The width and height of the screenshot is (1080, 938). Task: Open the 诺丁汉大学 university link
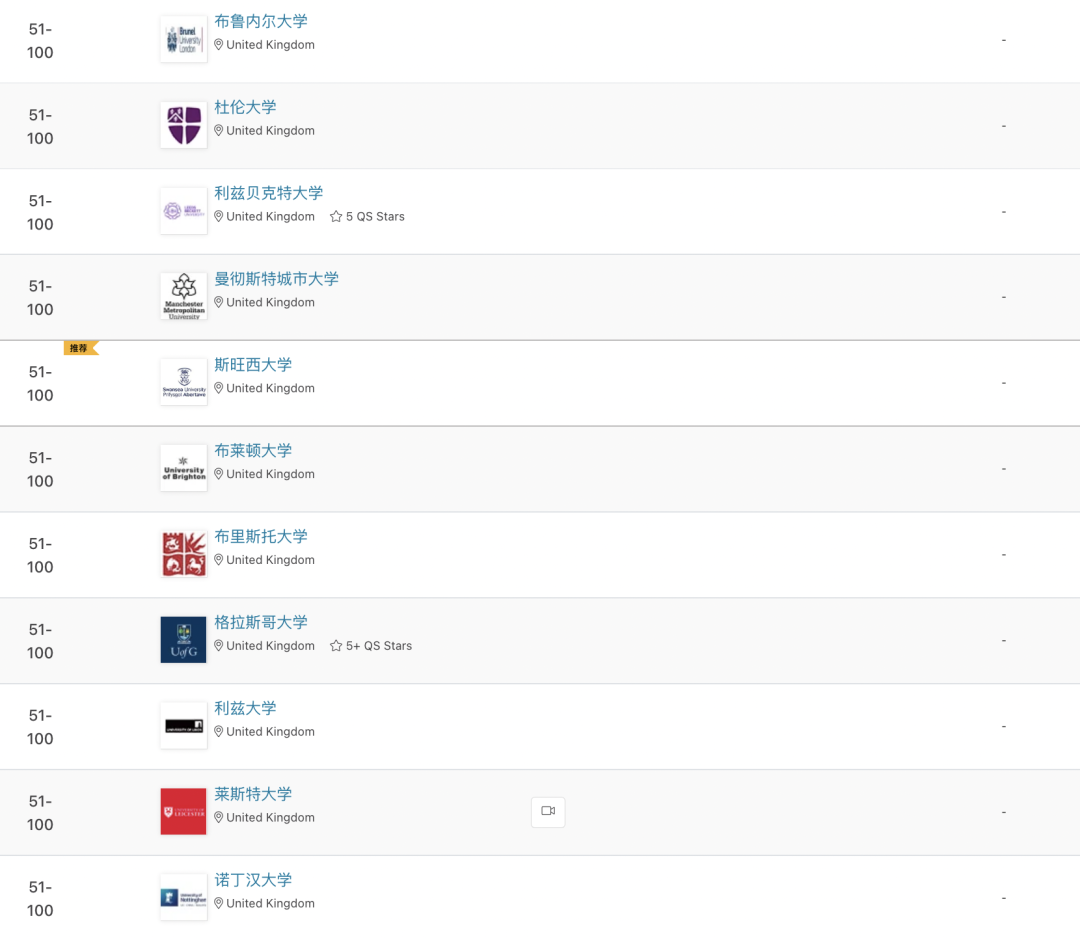(x=253, y=880)
